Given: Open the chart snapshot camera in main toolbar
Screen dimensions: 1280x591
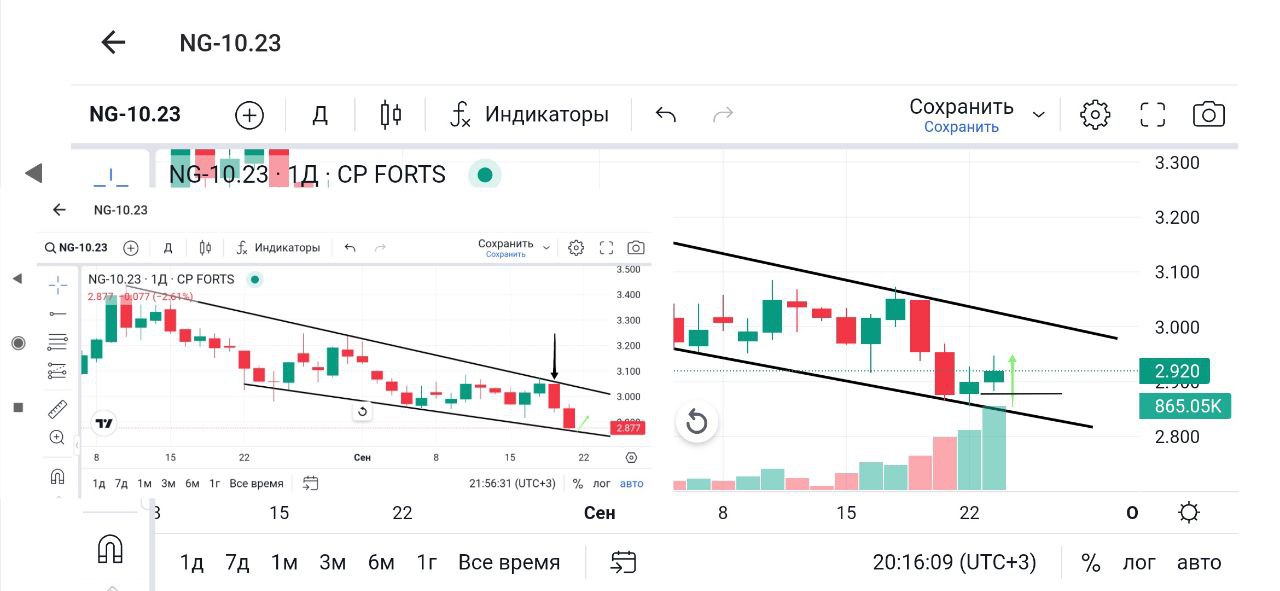Looking at the screenshot, I should click(x=1209, y=114).
